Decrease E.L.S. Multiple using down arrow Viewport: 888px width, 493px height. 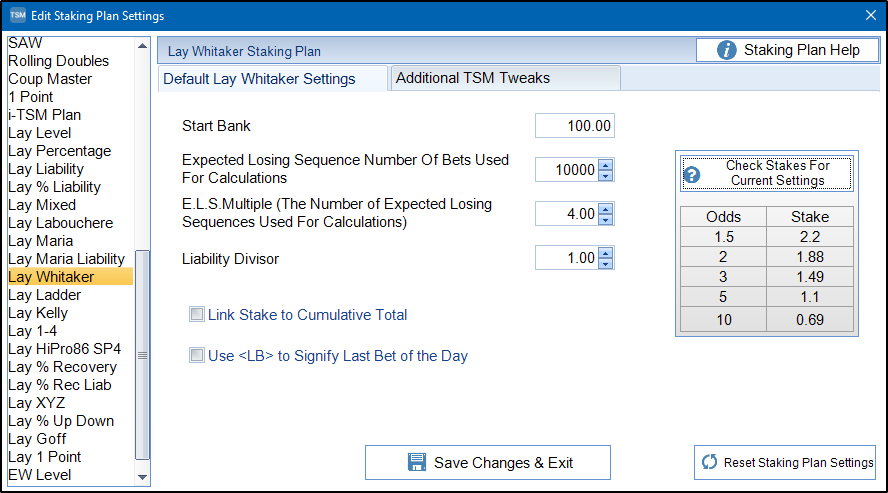click(605, 220)
